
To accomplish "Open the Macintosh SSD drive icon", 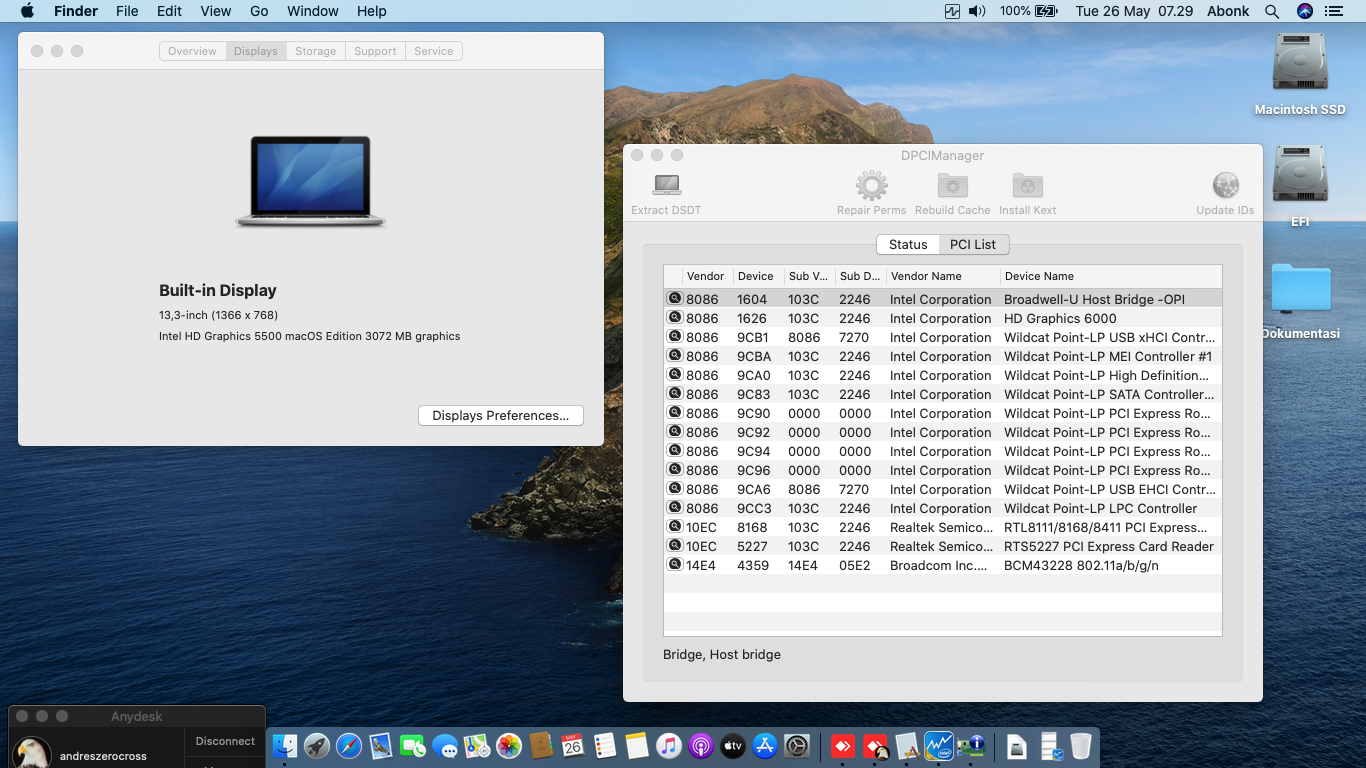I will [1299, 66].
